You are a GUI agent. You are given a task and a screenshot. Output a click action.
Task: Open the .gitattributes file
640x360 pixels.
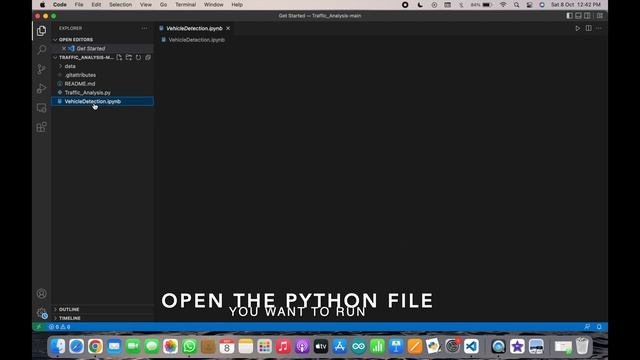80,75
